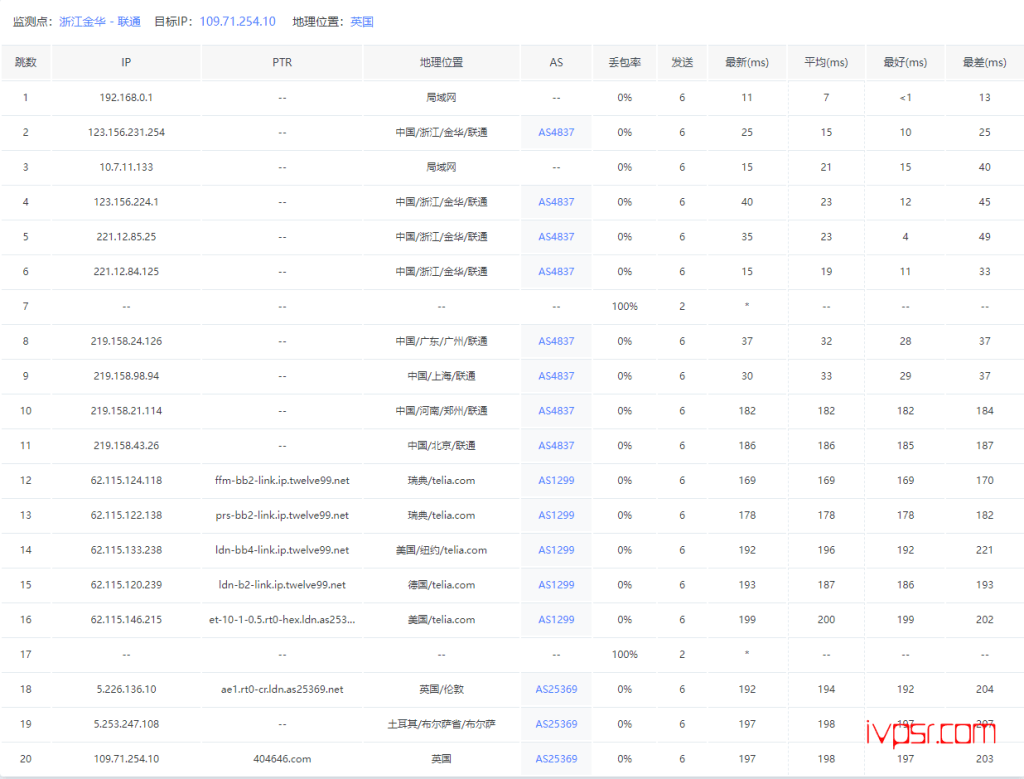Follow the AS4837 link for 221.12.84.125
1024x779 pixels.
(x=556, y=272)
